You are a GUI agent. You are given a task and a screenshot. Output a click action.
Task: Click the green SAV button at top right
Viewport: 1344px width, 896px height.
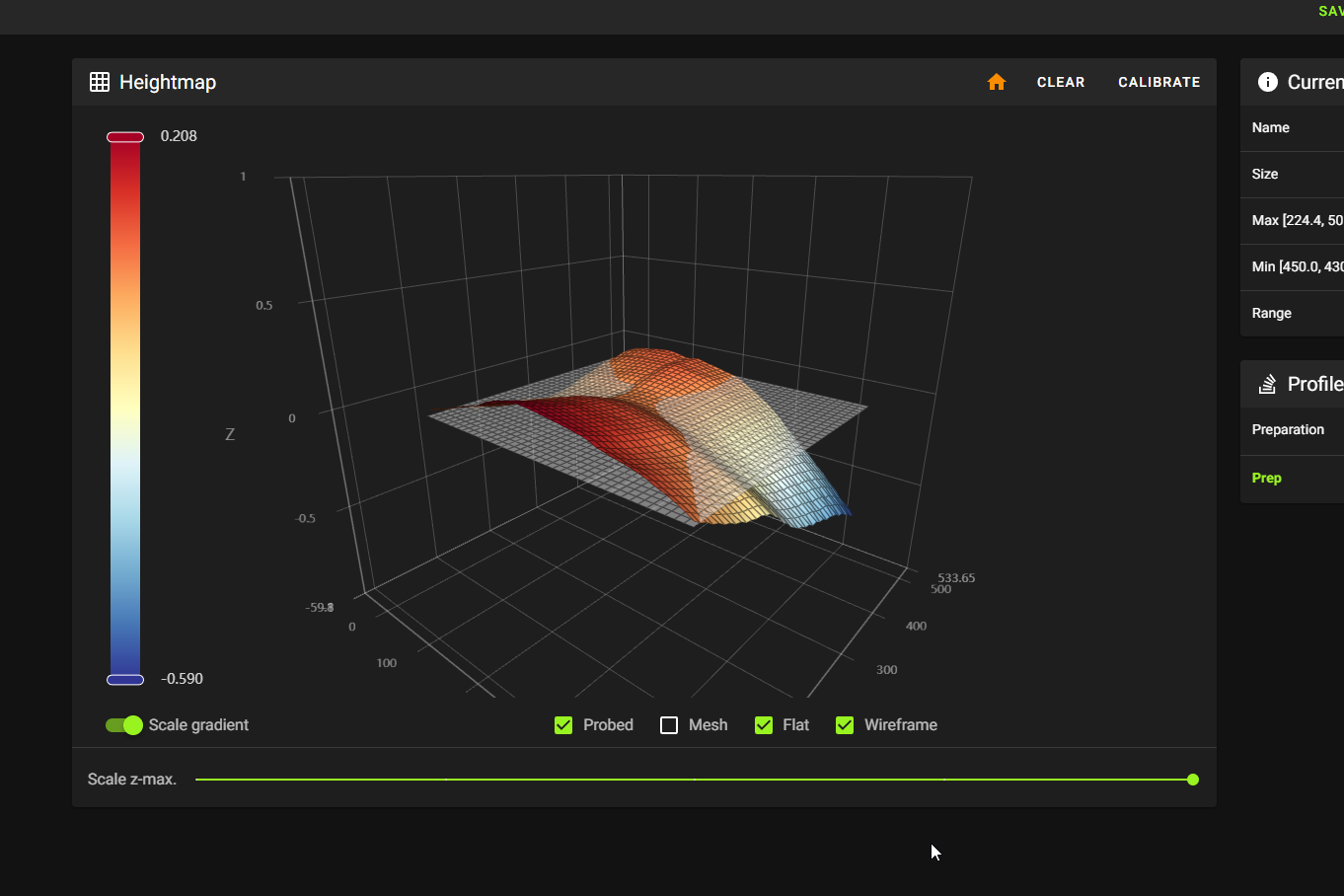tap(1330, 11)
